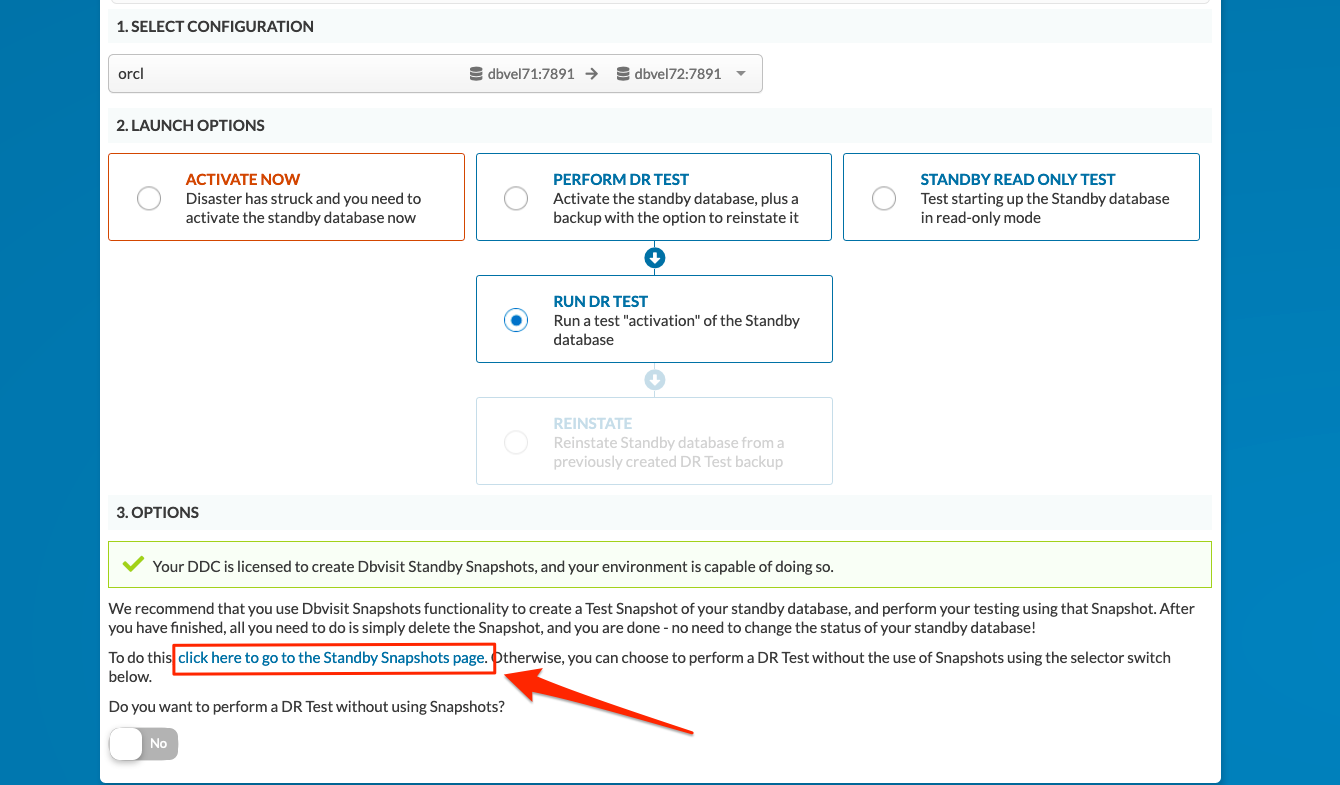This screenshot has height=785, width=1340.
Task: Click the REINSTATE heading
Action: 593,423
